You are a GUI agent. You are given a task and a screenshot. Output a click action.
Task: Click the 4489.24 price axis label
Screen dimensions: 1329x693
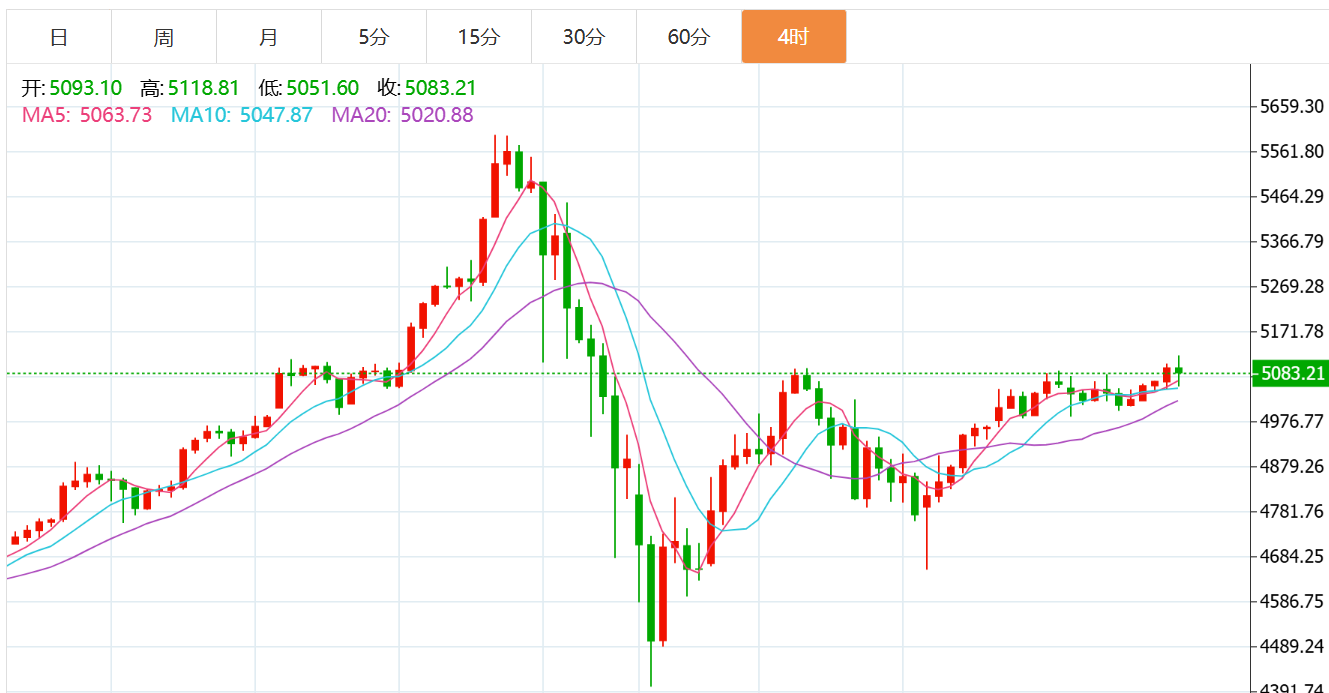tap(1291, 646)
